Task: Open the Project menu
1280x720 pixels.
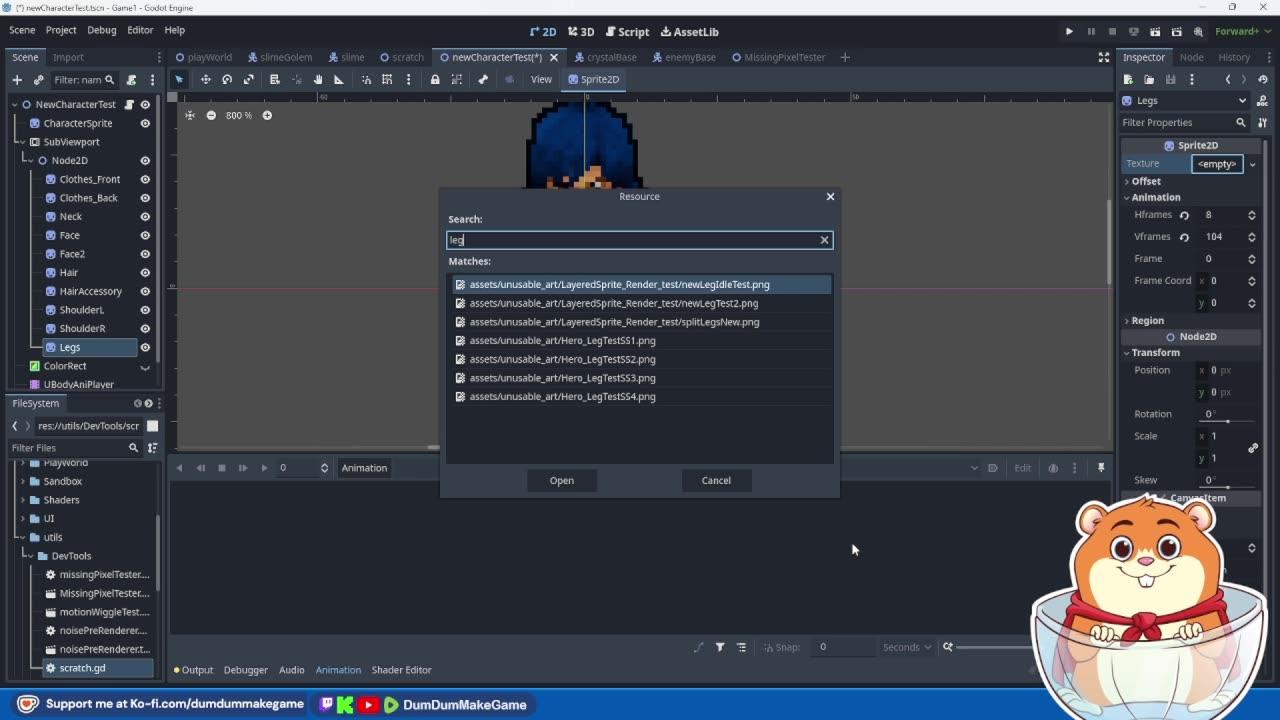Action: point(61,30)
